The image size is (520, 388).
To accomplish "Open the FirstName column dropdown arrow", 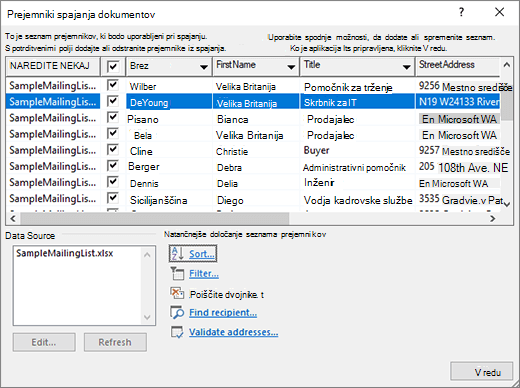I will (291, 67).
